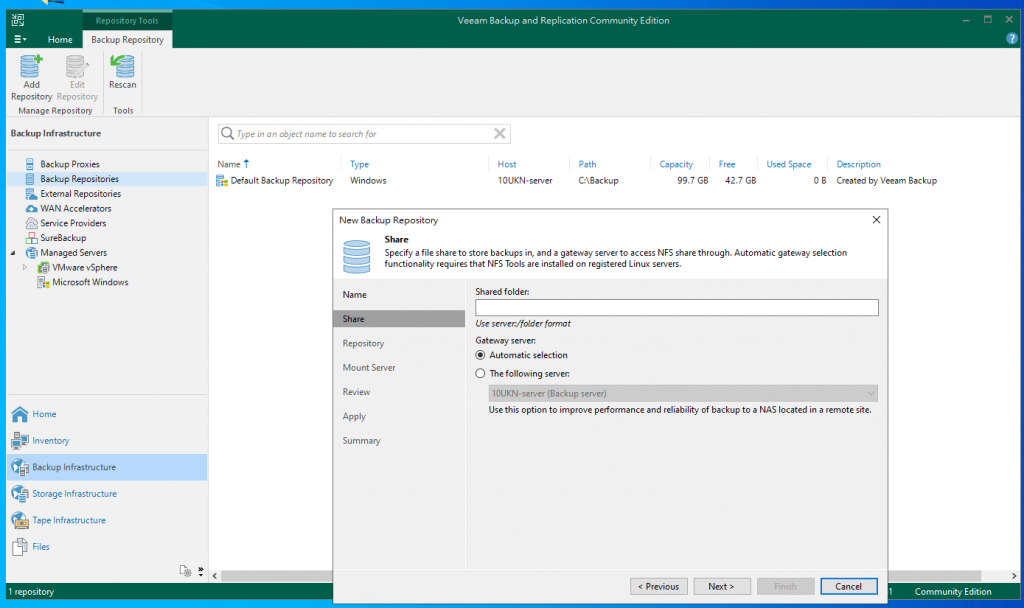
Task: Open the main application menu button
Action: [20, 39]
